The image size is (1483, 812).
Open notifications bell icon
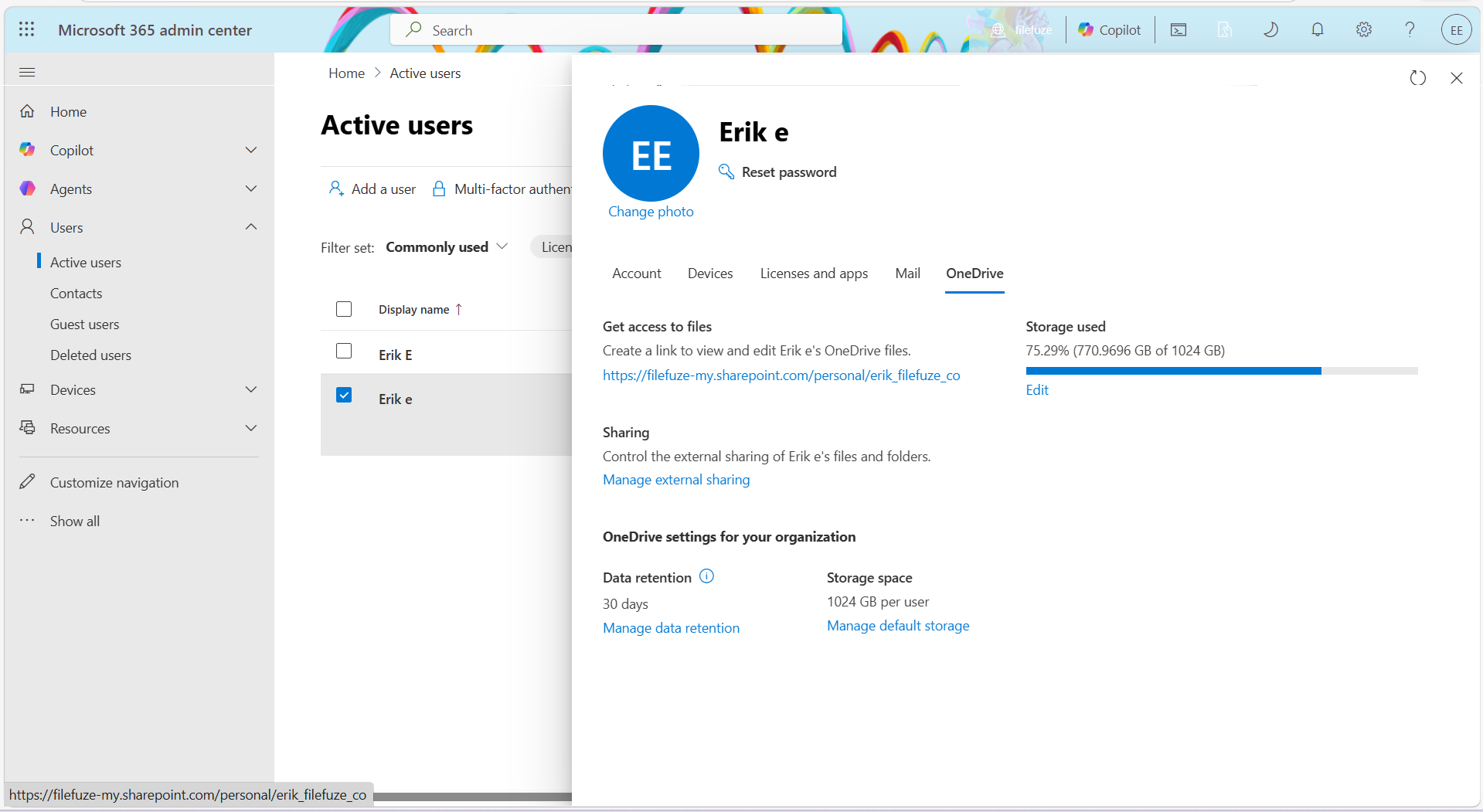1318,30
